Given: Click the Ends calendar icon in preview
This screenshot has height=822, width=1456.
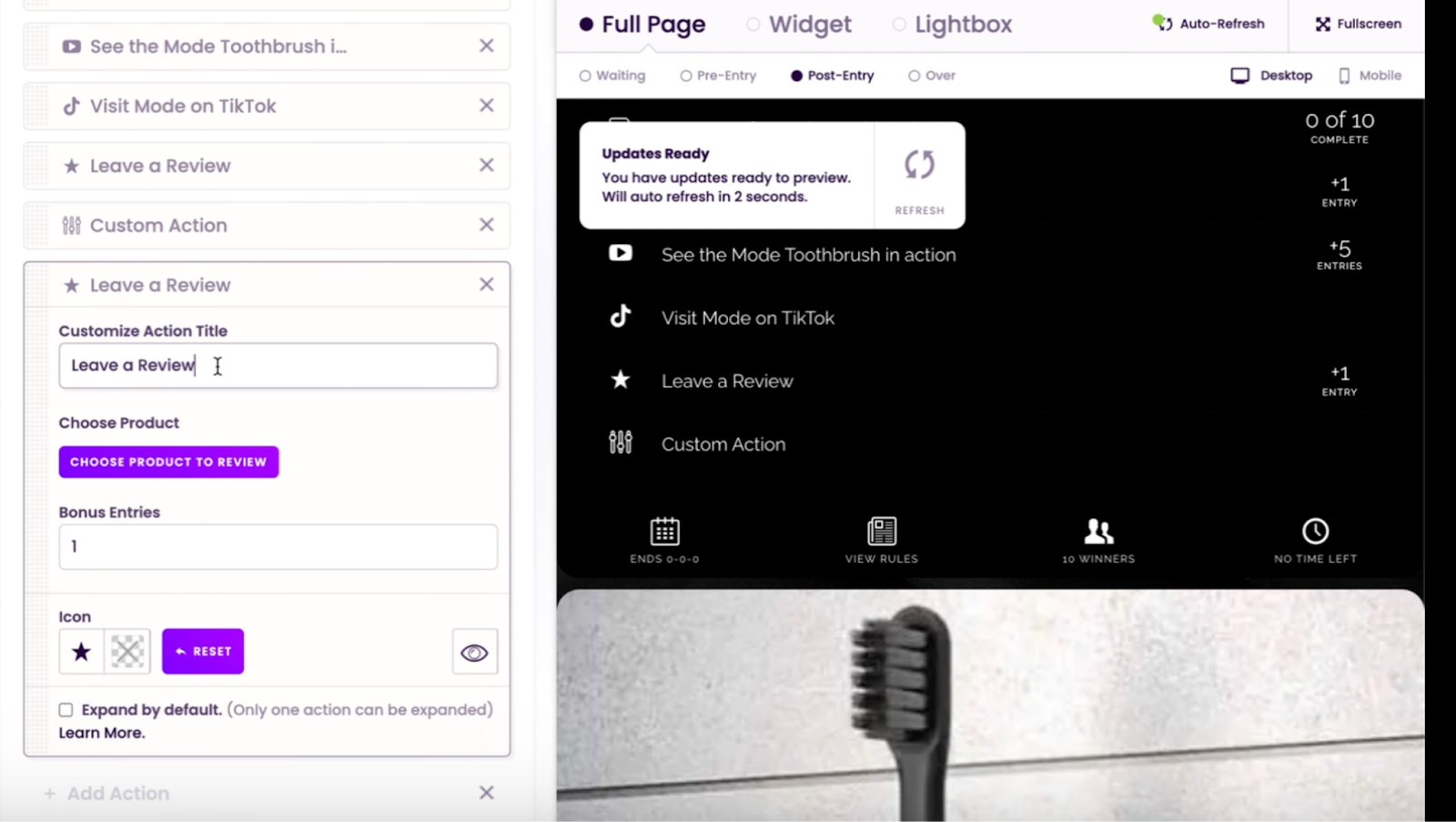Looking at the screenshot, I should click(x=665, y=531).
